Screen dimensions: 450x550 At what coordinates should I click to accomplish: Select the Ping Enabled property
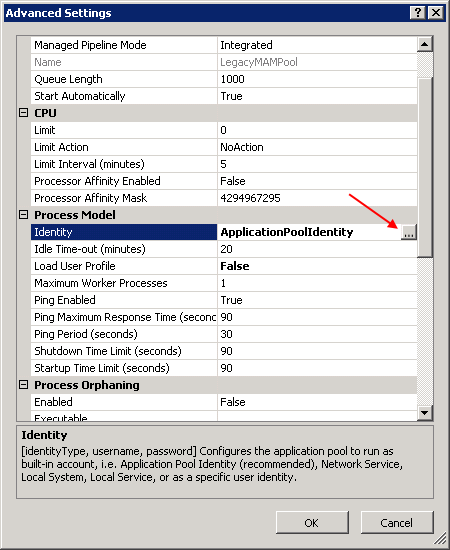click(124, 300)
